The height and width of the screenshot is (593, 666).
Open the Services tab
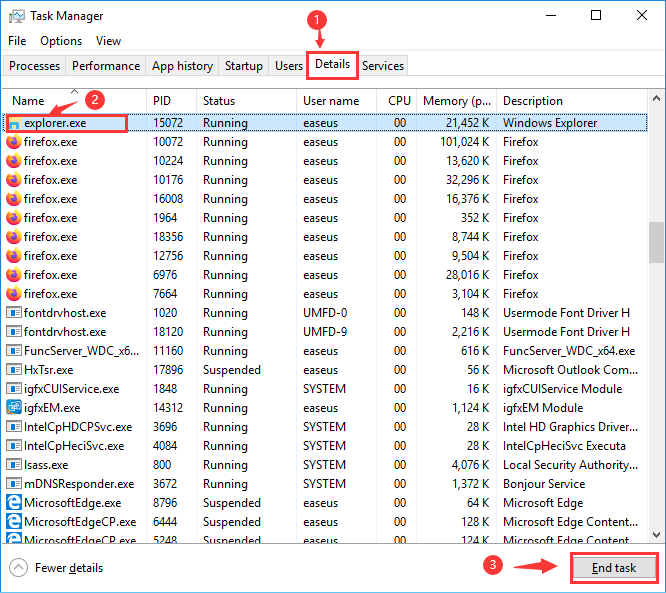pyautogui.click(x=383, y=66)
